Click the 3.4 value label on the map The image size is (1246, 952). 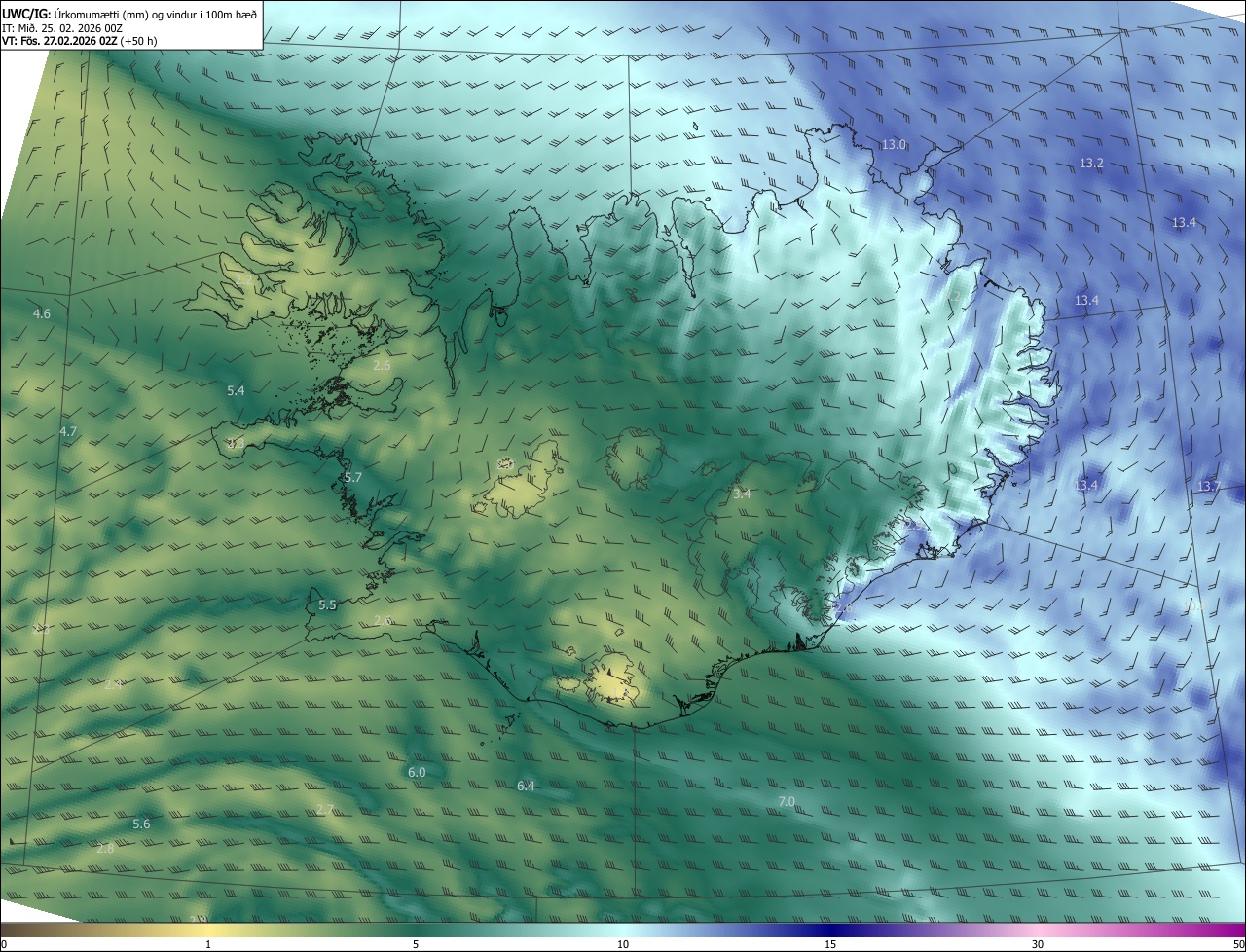[742, 494]
